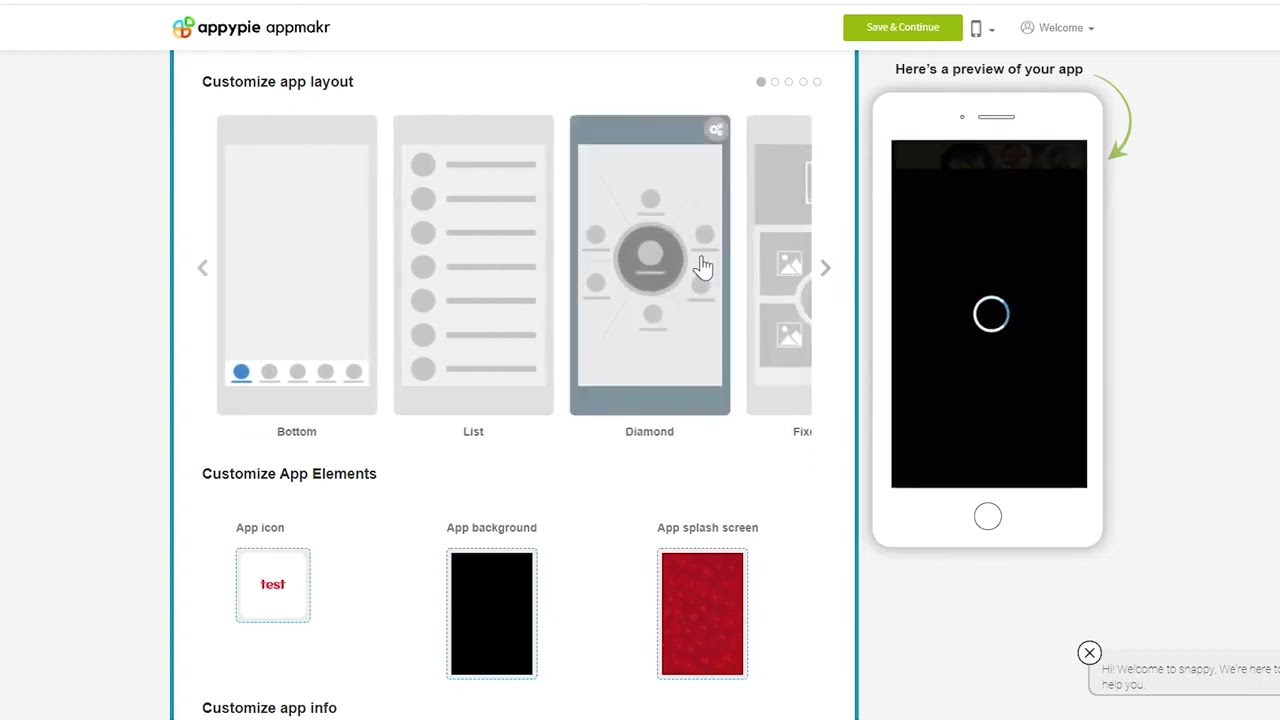Click the 'Customize App Elements' heading

289,474
